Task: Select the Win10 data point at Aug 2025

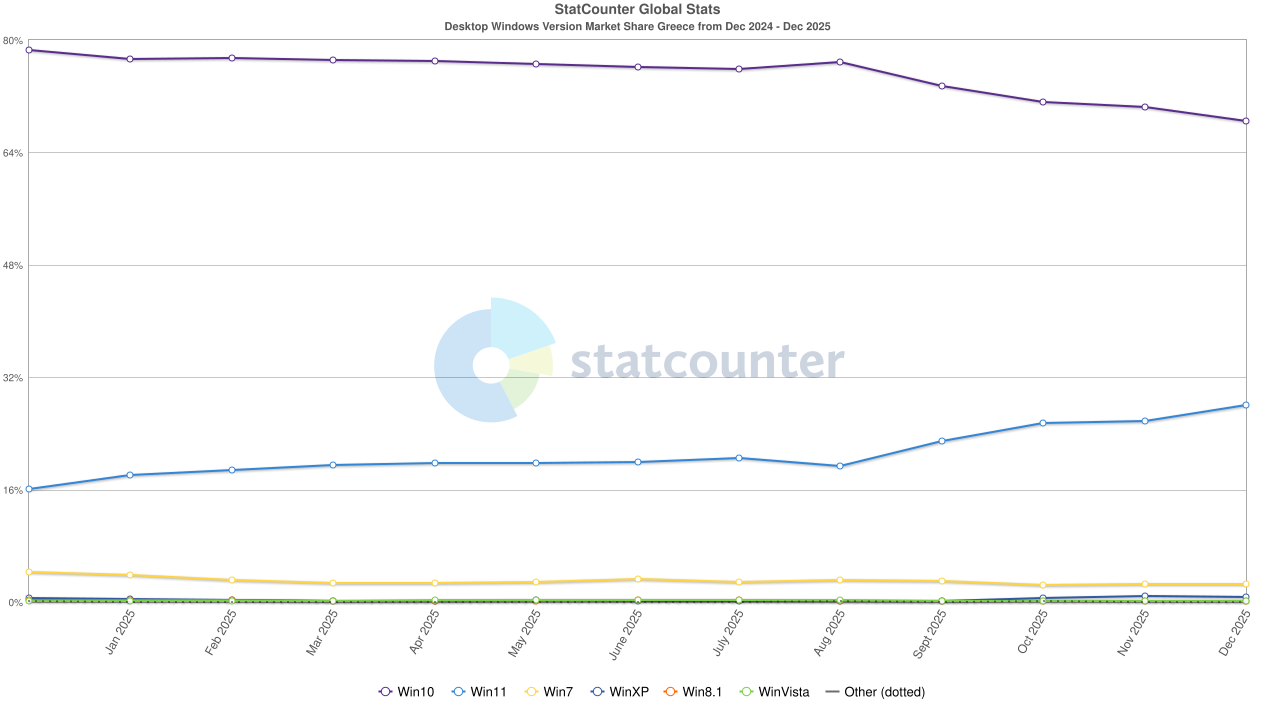Action: click(x=840, y=62)
